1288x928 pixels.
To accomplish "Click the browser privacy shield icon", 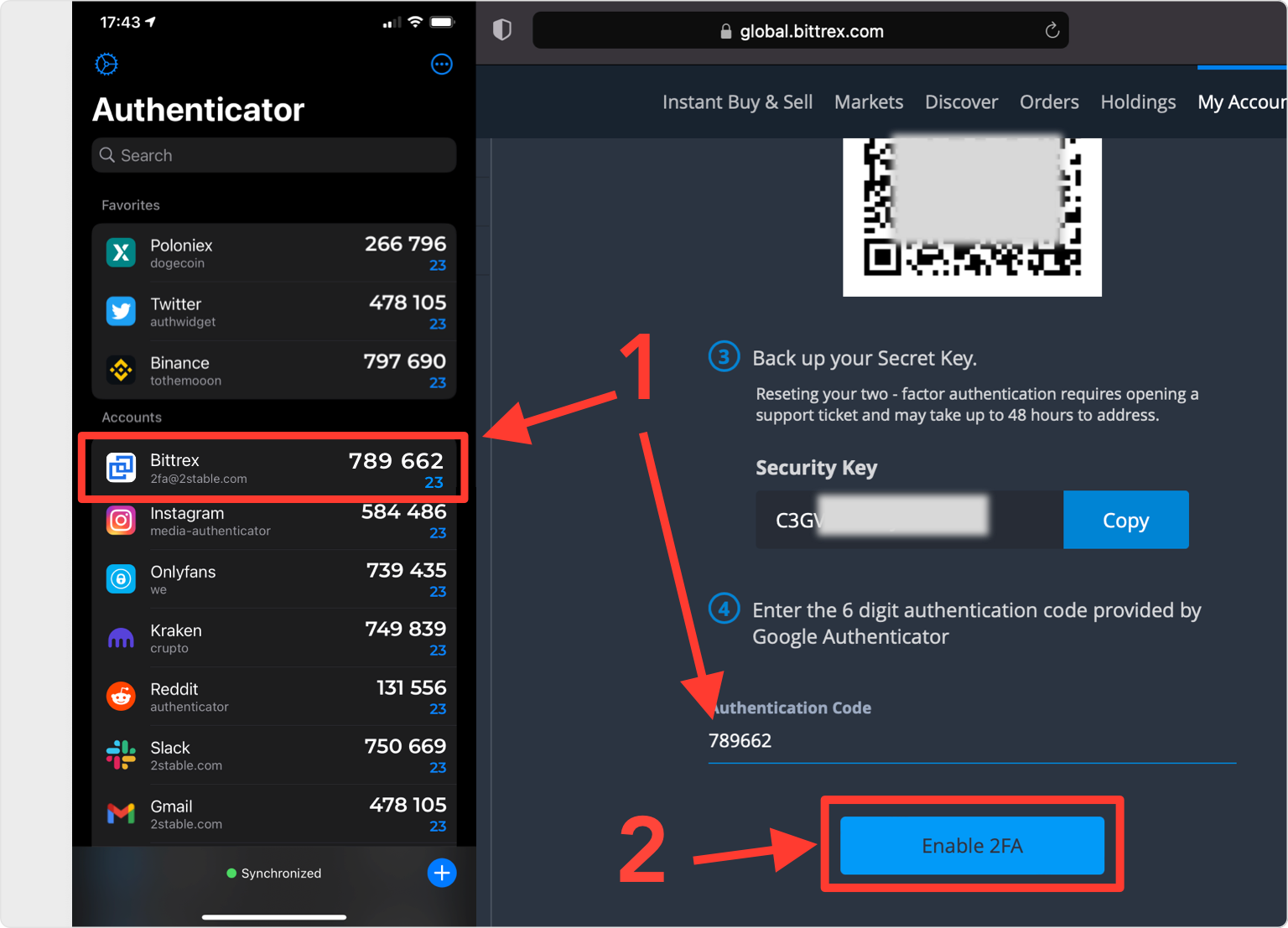I will 502,31.
